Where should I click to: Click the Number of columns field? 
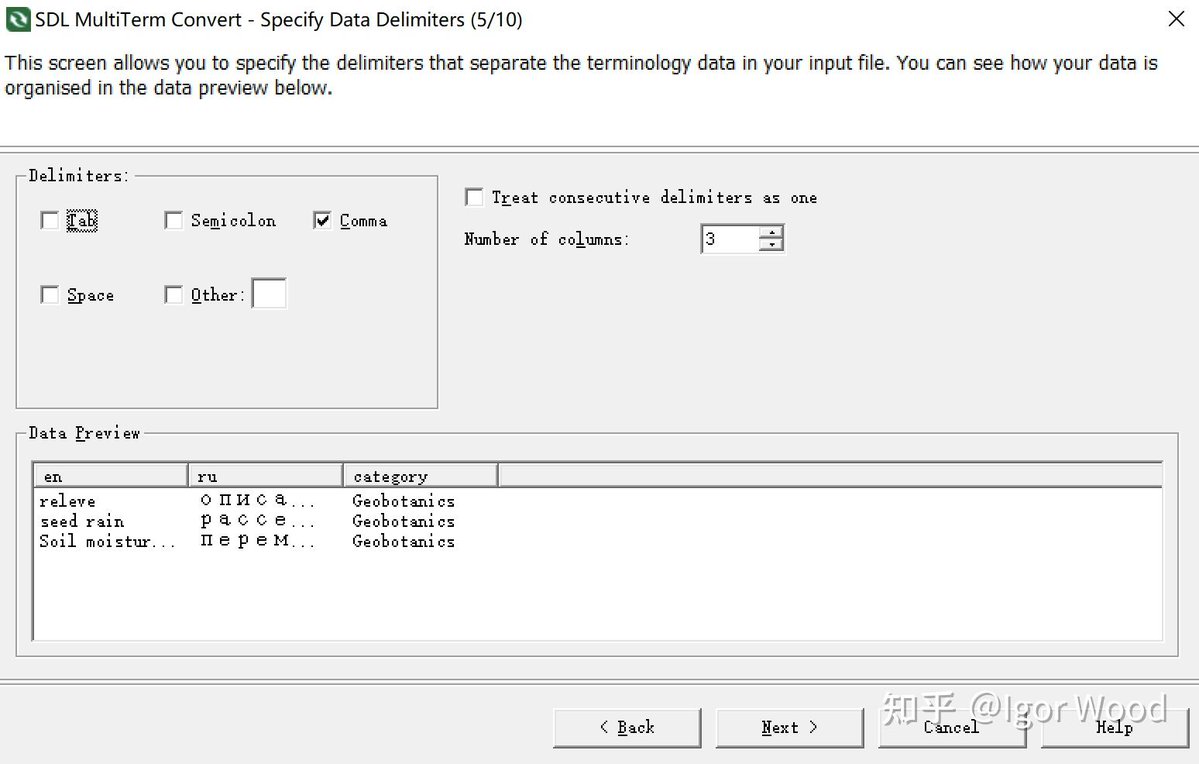pyautogui.click(x=729, y=239)
